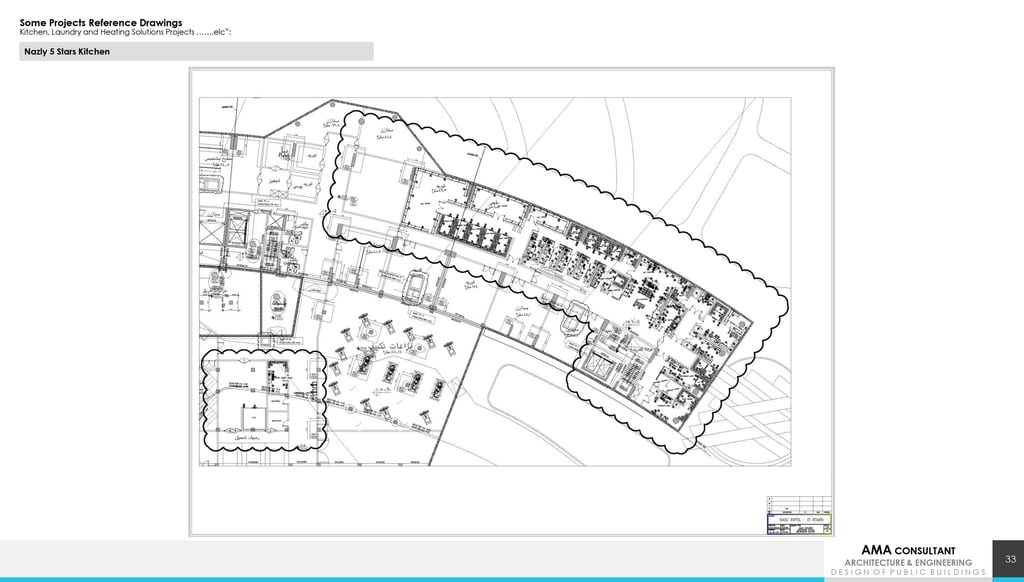
Task: Click the "AMA CONSULTANT" logo text
Action: tap(908, 551)
